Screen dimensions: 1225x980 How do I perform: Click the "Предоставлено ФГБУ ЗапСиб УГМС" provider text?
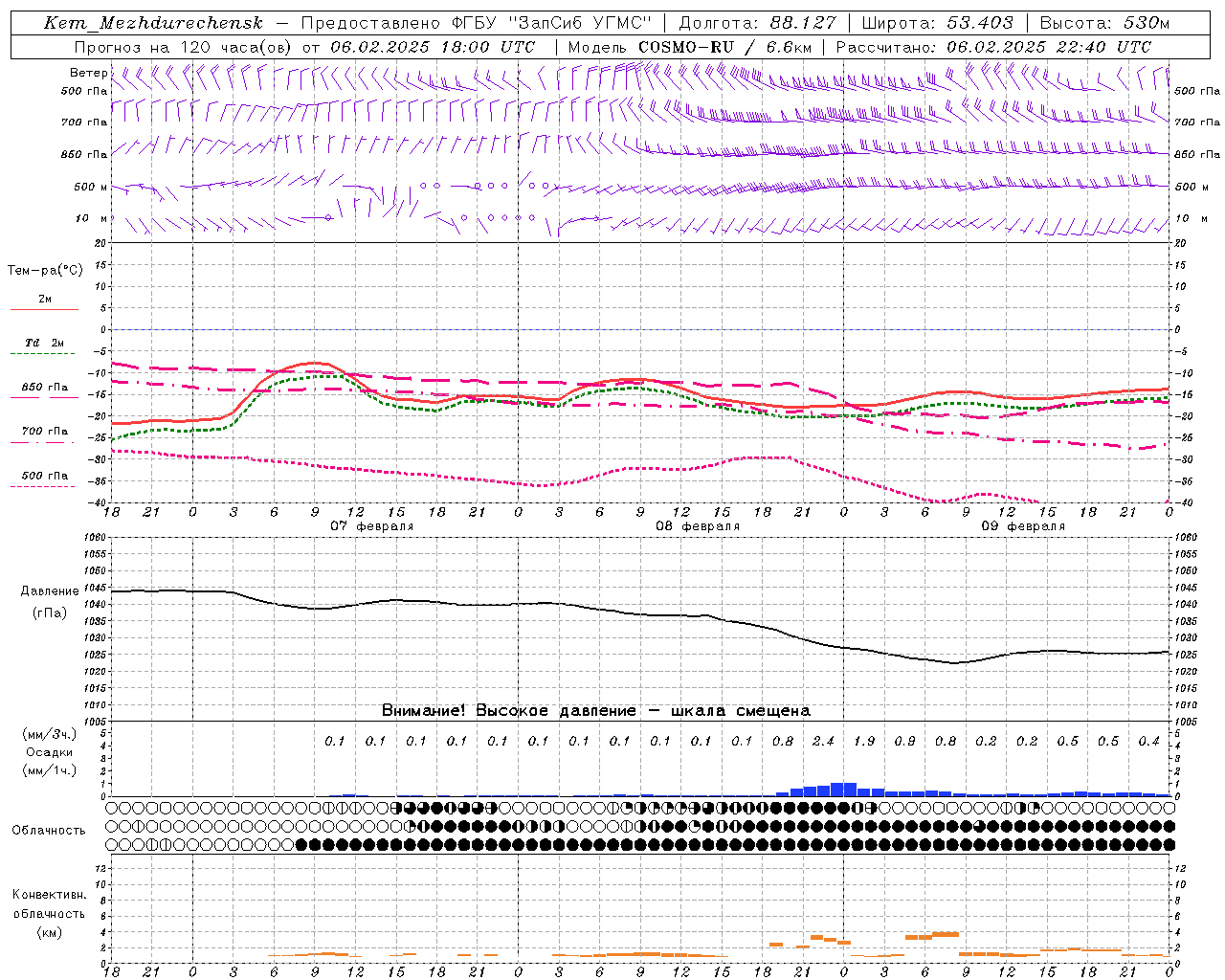[476, 23]
